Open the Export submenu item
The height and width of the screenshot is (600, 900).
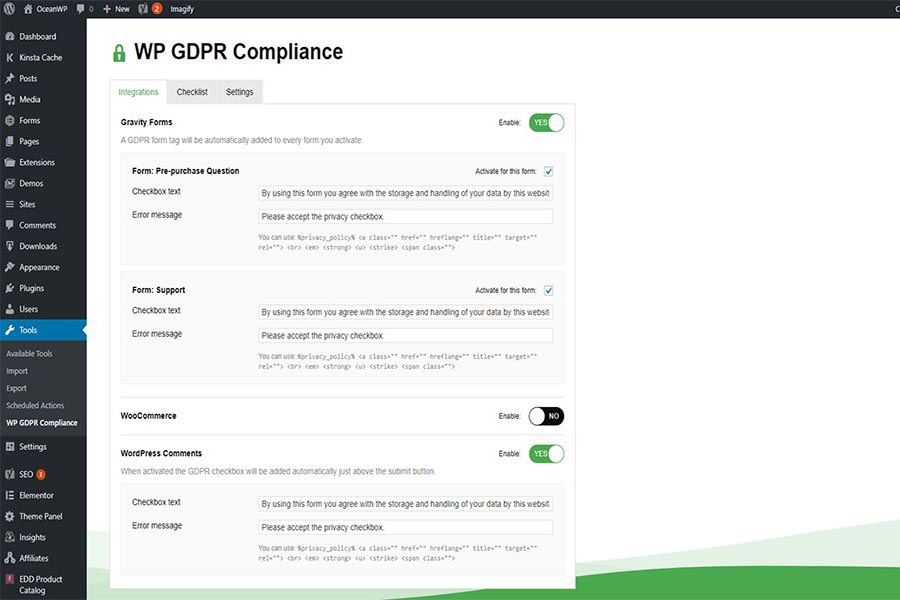pyautogui.click(x=17, y=388)
